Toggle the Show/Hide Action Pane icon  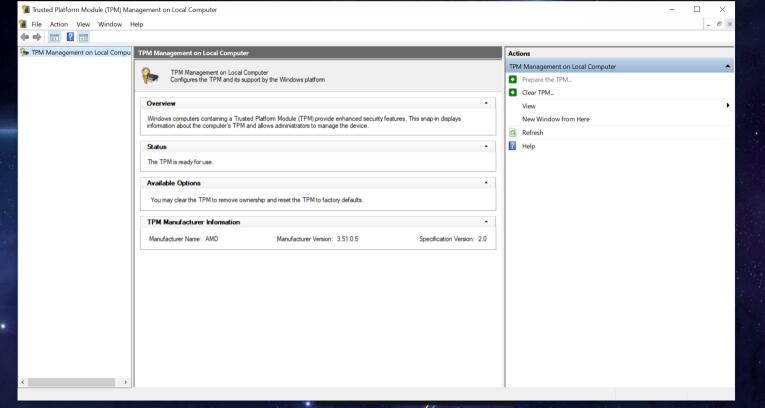83,37
